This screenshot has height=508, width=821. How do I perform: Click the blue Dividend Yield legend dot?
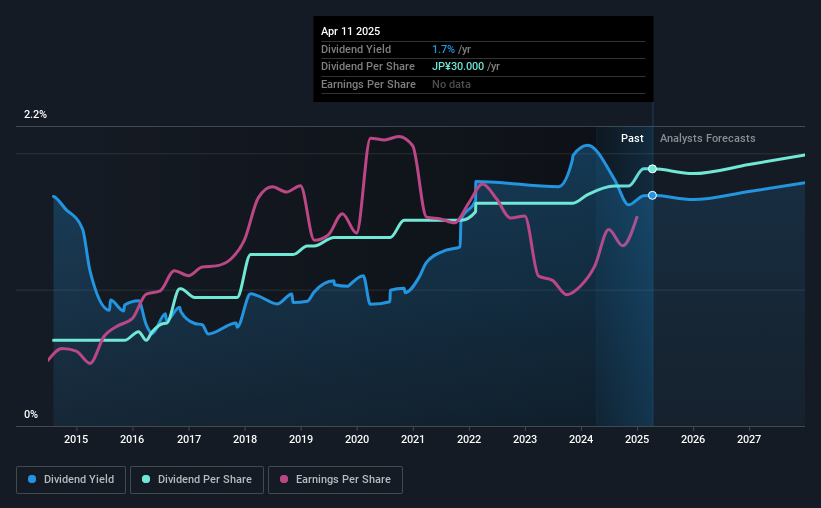click(32, 479)
